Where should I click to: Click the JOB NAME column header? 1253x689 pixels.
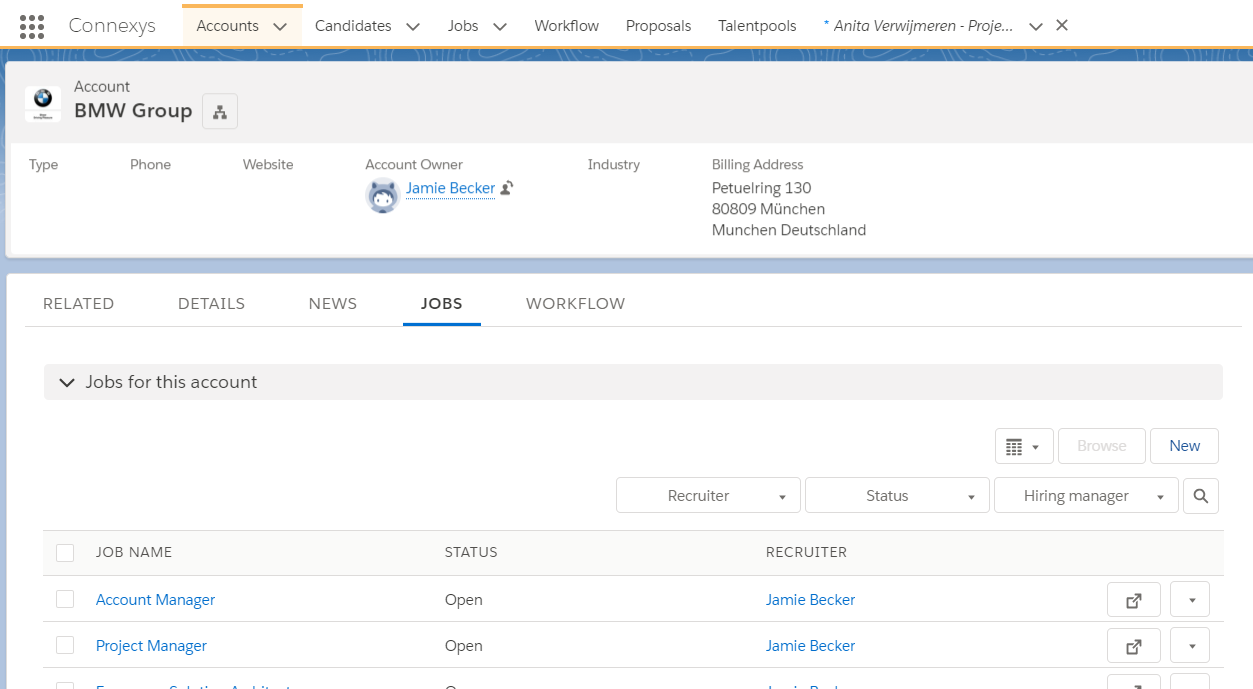tap(134, 552)
